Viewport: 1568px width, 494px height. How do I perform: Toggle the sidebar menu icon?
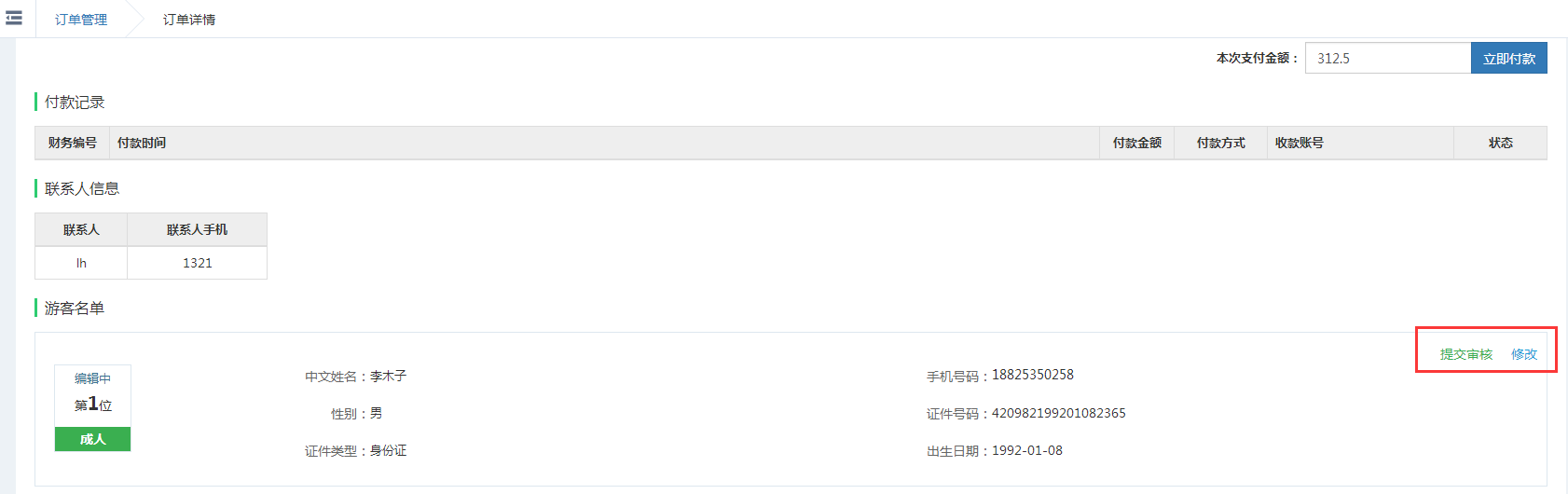(14, 18)
